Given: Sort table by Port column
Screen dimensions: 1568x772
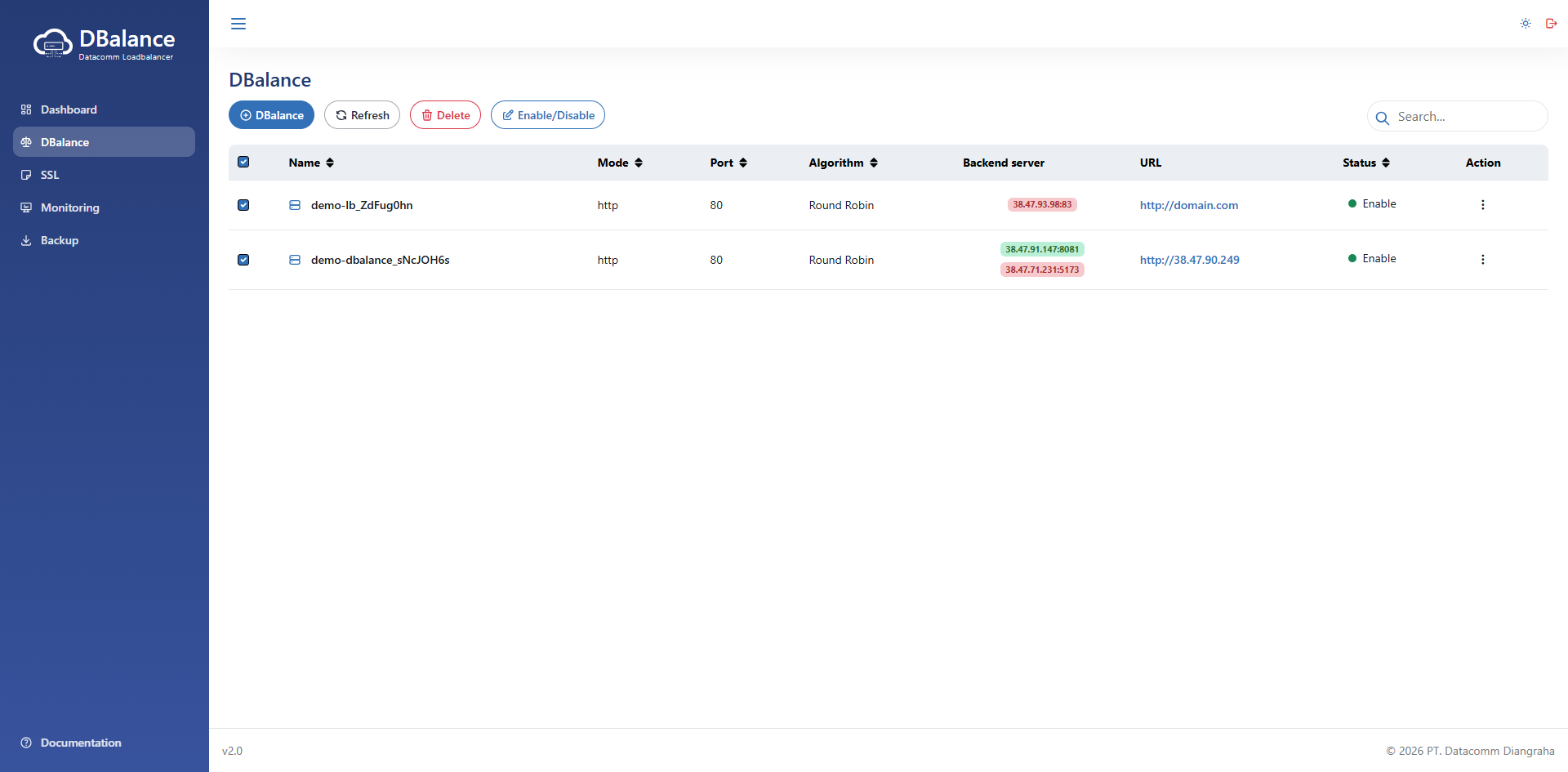Looking at the screenshot, I should [728, 163].
